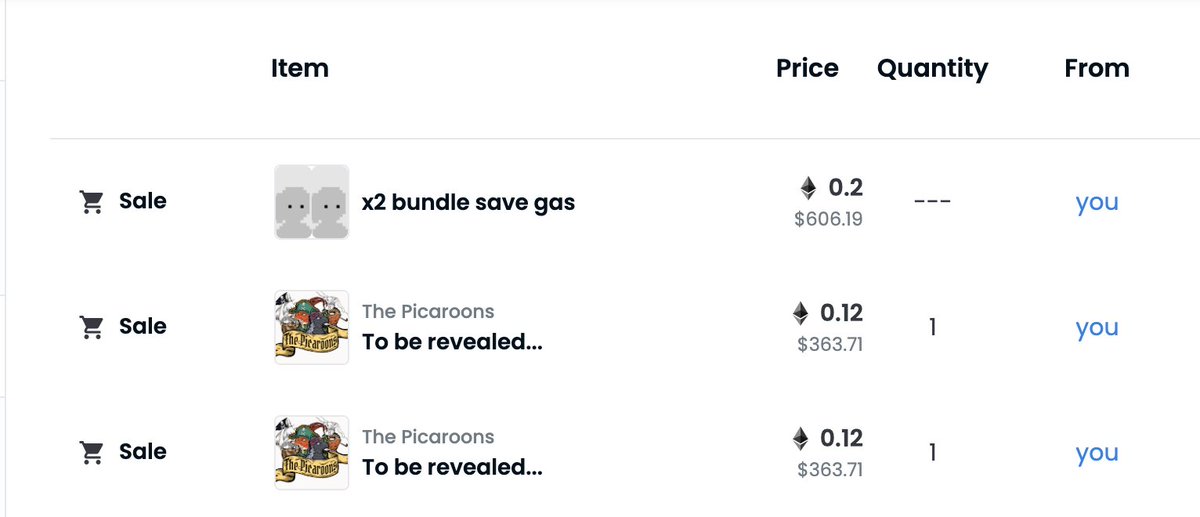Image resolution: width=1200 pixels, height=517 pixels.
Task: Open "To be revealed..." item in bottom row
Action: [x=452, y=467]
